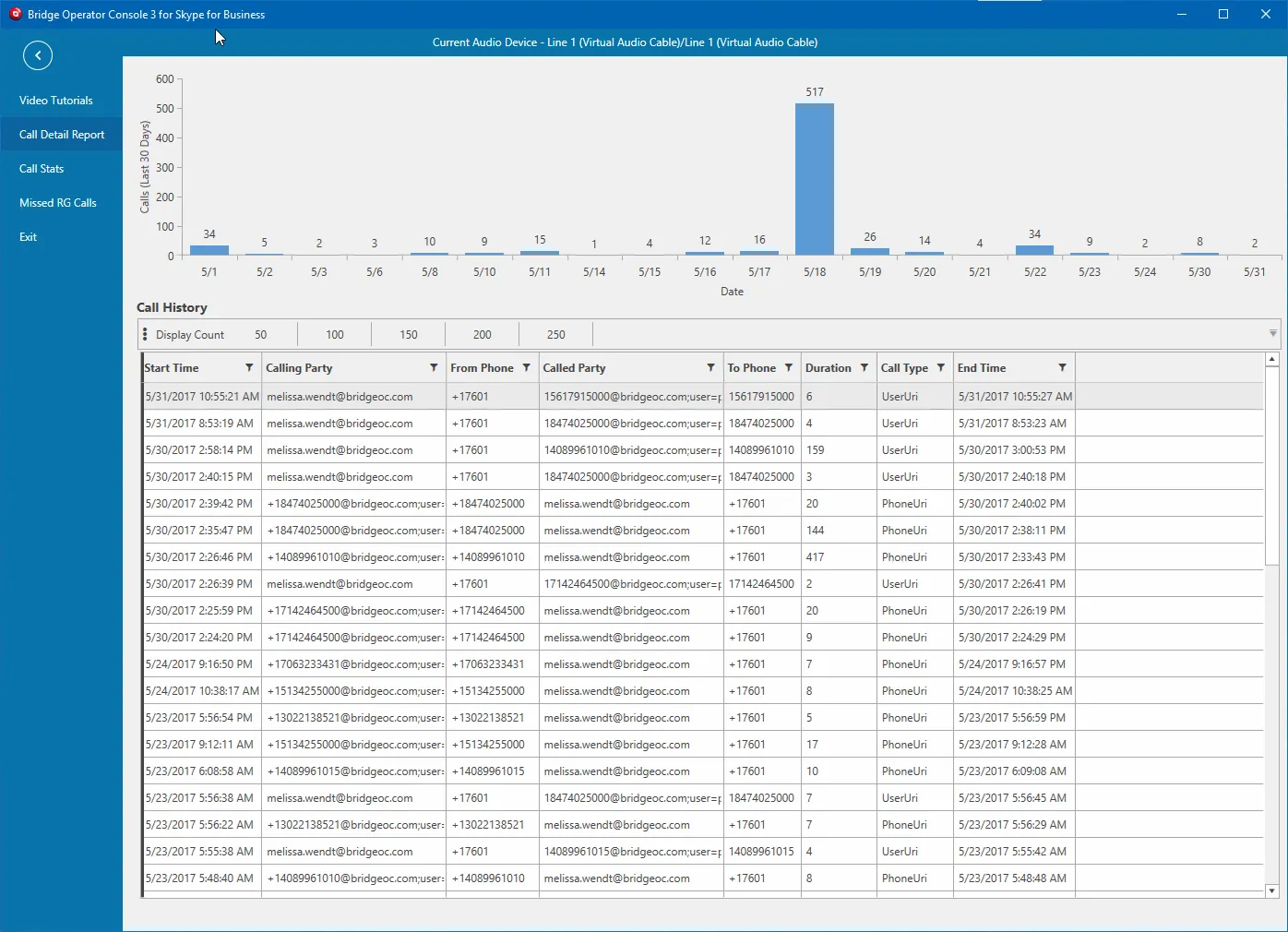Expand the Call History toolbar overflow arrow

[x=1272, y=333]
